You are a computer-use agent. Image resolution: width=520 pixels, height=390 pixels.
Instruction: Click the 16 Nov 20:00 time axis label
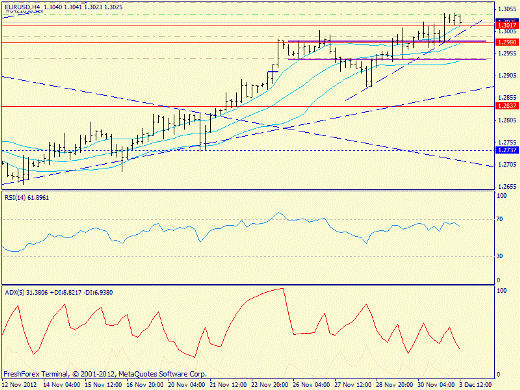145,384
